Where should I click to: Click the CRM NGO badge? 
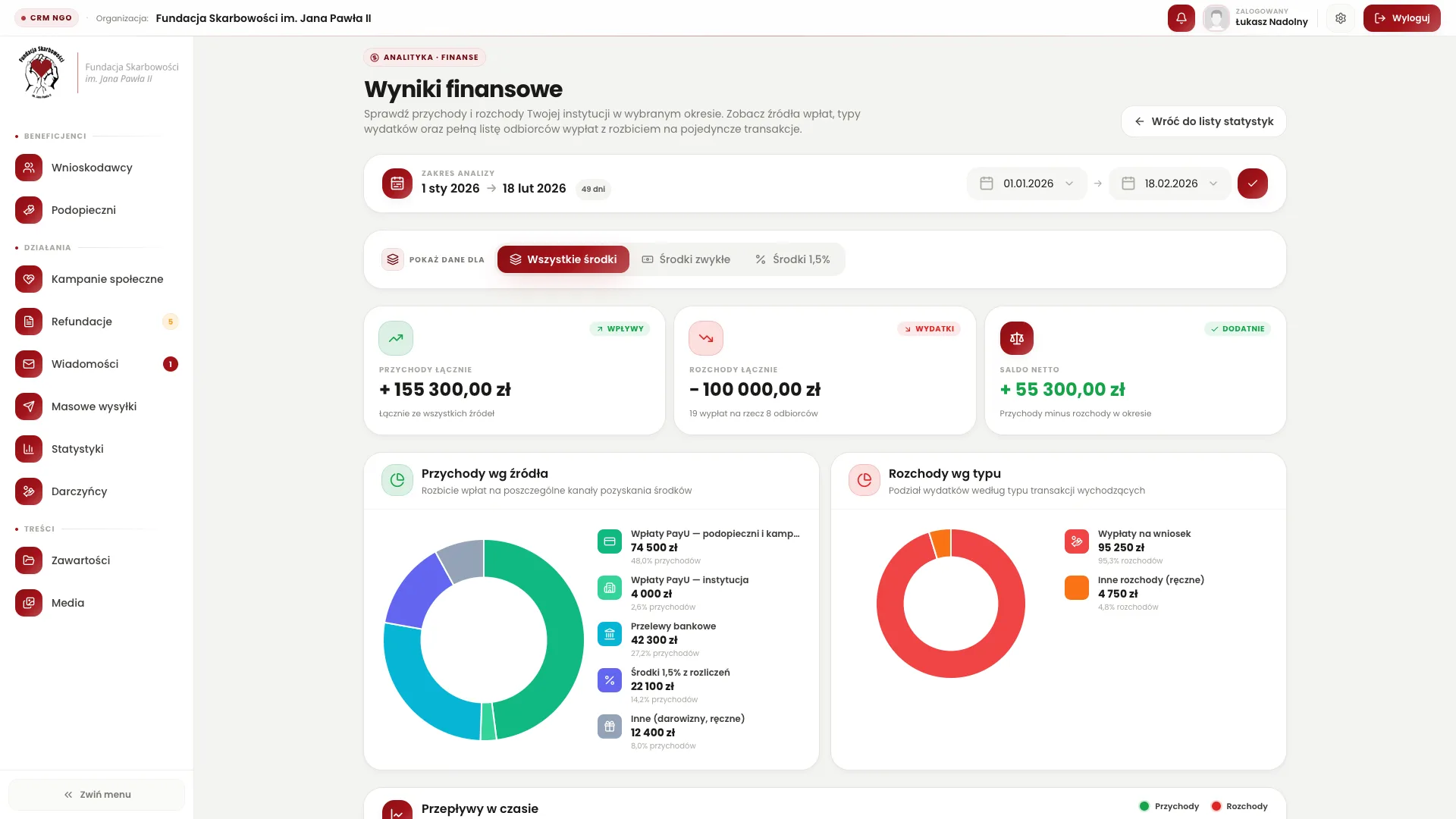(x=46, y=18)
